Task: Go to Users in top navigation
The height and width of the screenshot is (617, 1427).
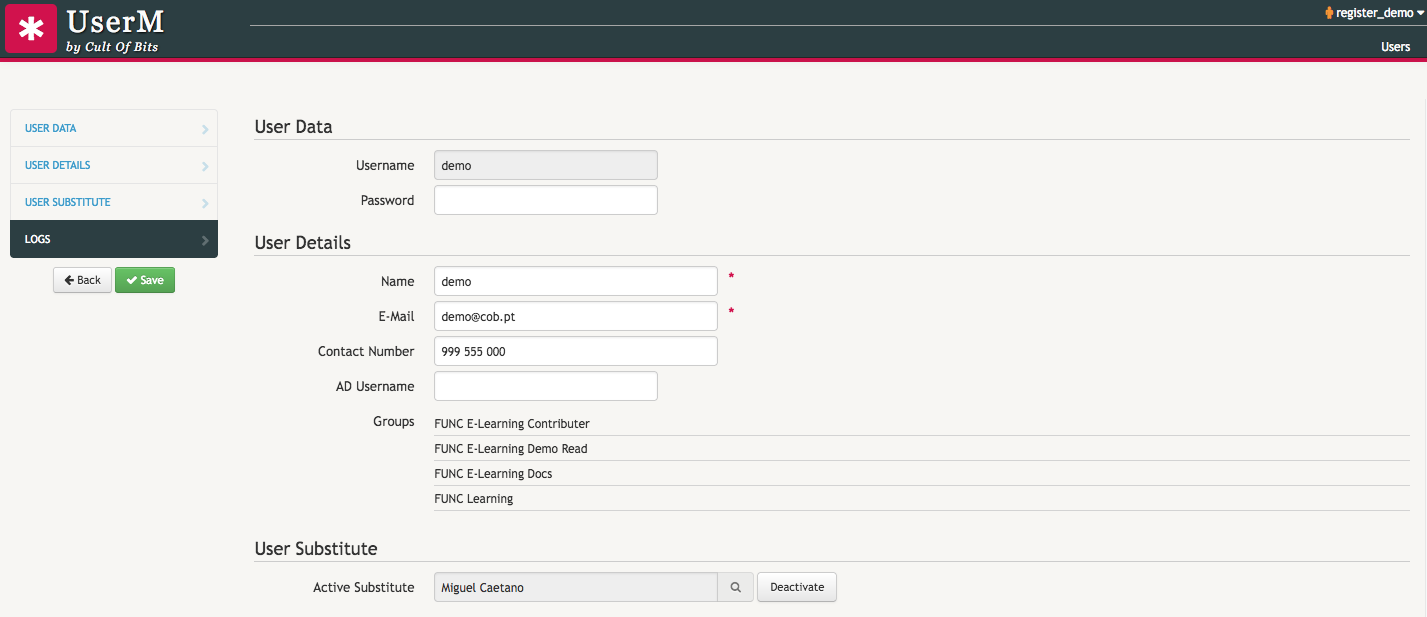Action: (1395, 47)
